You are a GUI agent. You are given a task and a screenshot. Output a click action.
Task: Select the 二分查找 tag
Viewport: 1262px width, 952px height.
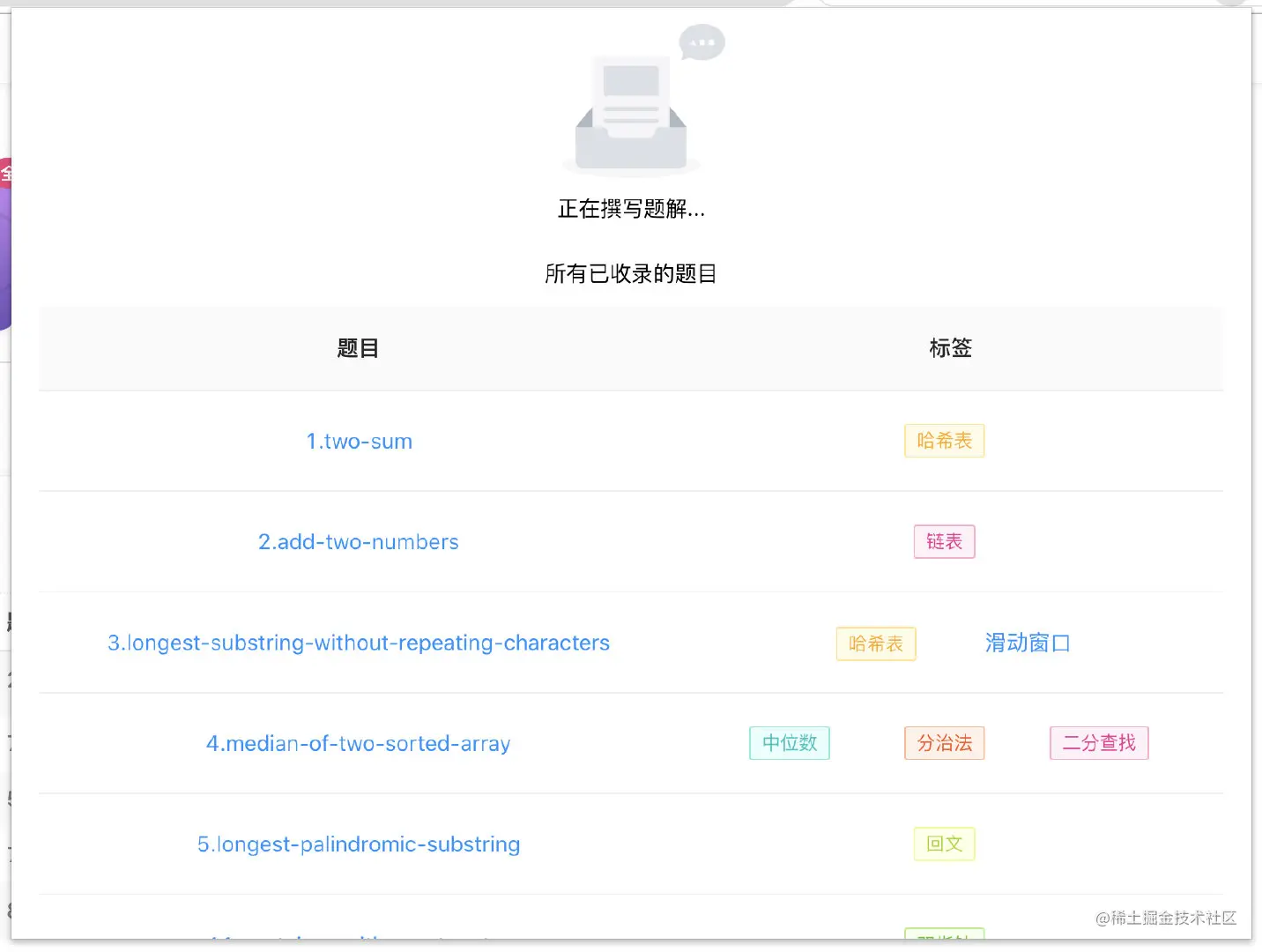pos(1099,743)
